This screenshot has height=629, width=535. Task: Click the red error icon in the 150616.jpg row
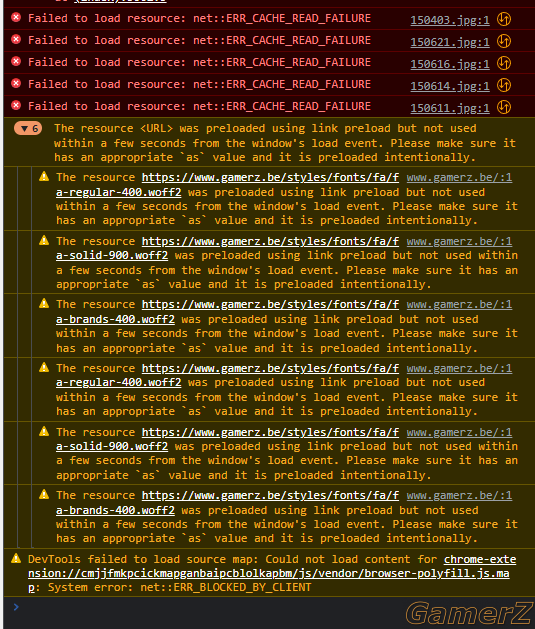click(16, 61)
